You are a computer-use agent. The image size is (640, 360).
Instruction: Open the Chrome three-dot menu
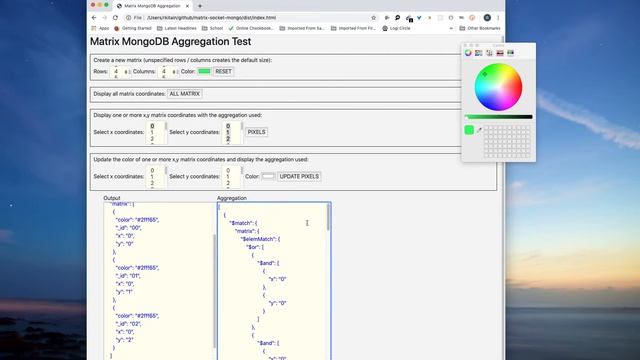tap(498, 18)
